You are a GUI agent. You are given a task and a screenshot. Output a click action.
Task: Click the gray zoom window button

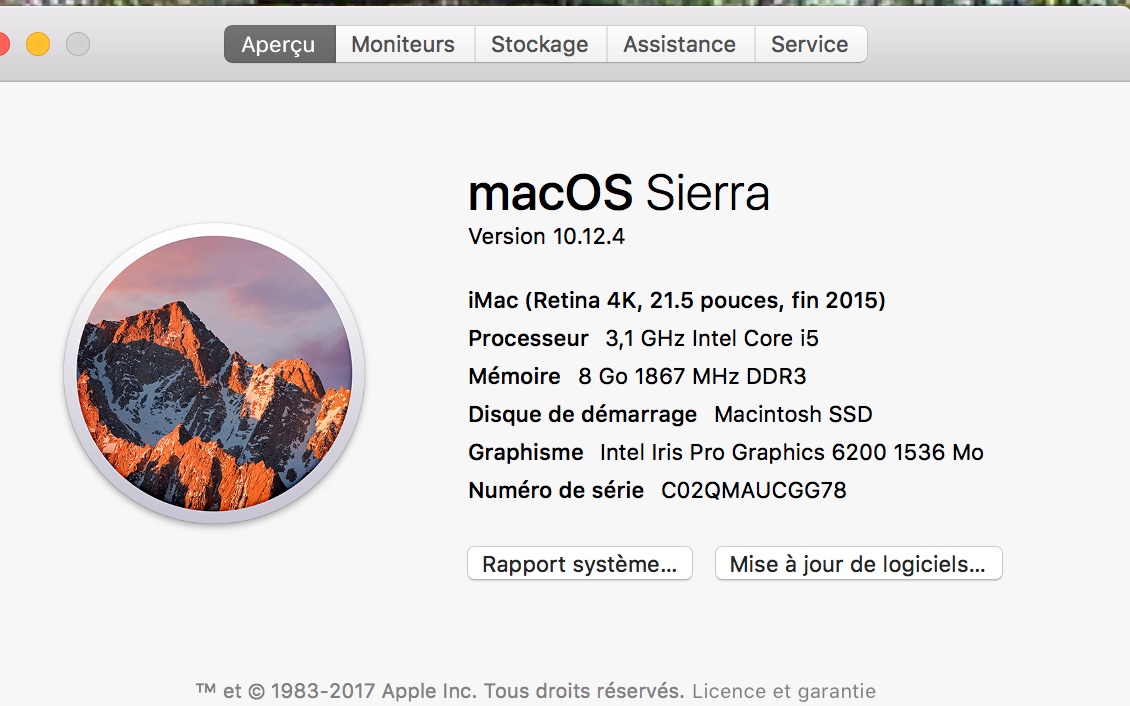78,44
